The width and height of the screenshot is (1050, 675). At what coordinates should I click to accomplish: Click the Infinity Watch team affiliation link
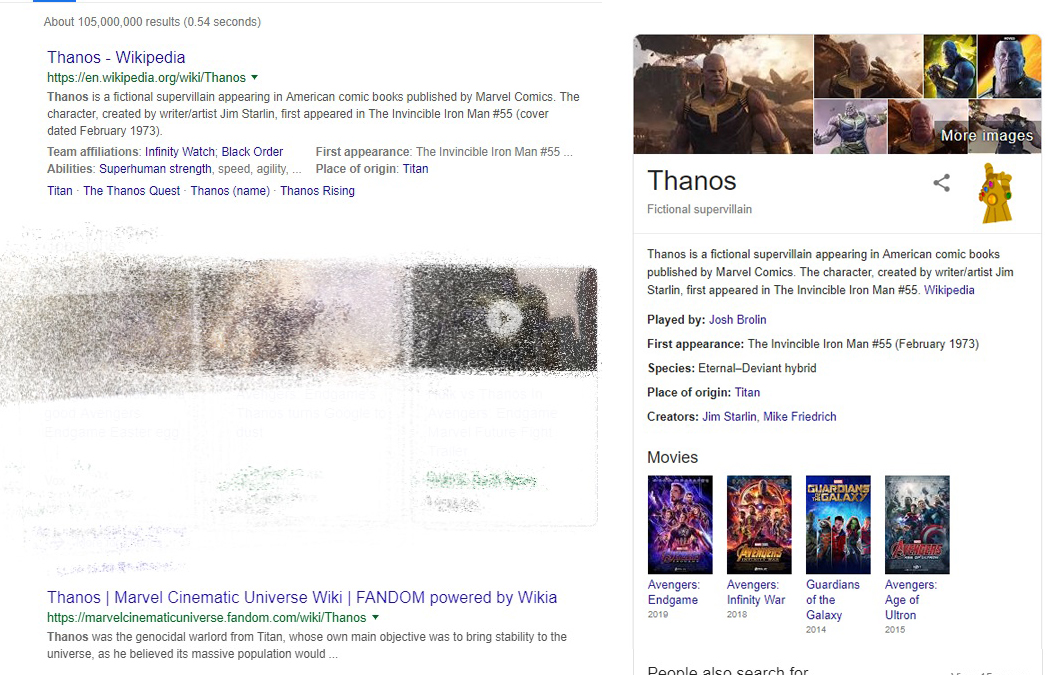point(180,152)
